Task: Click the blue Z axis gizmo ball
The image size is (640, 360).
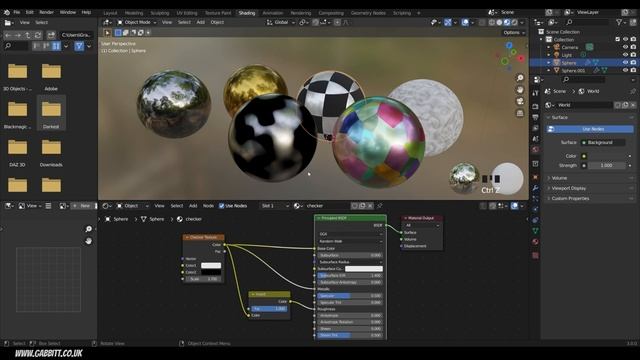Action: (509, 46)
